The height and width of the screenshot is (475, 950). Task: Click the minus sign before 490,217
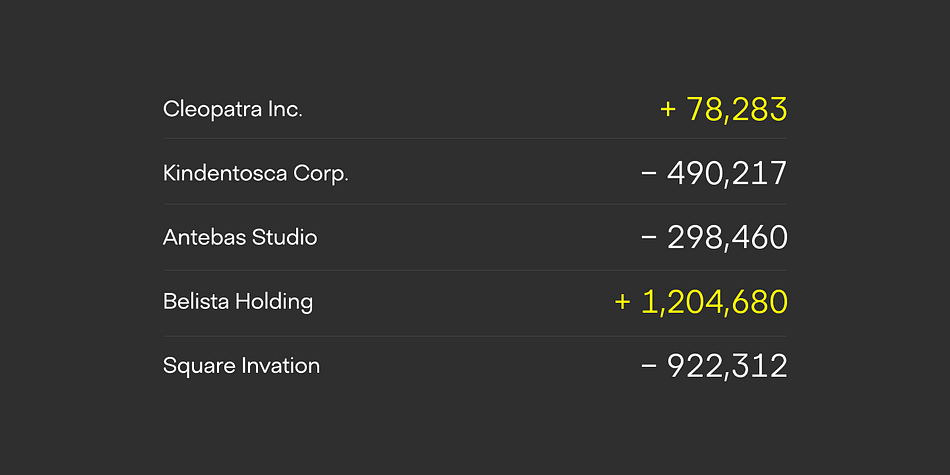[x=649, y=174]
